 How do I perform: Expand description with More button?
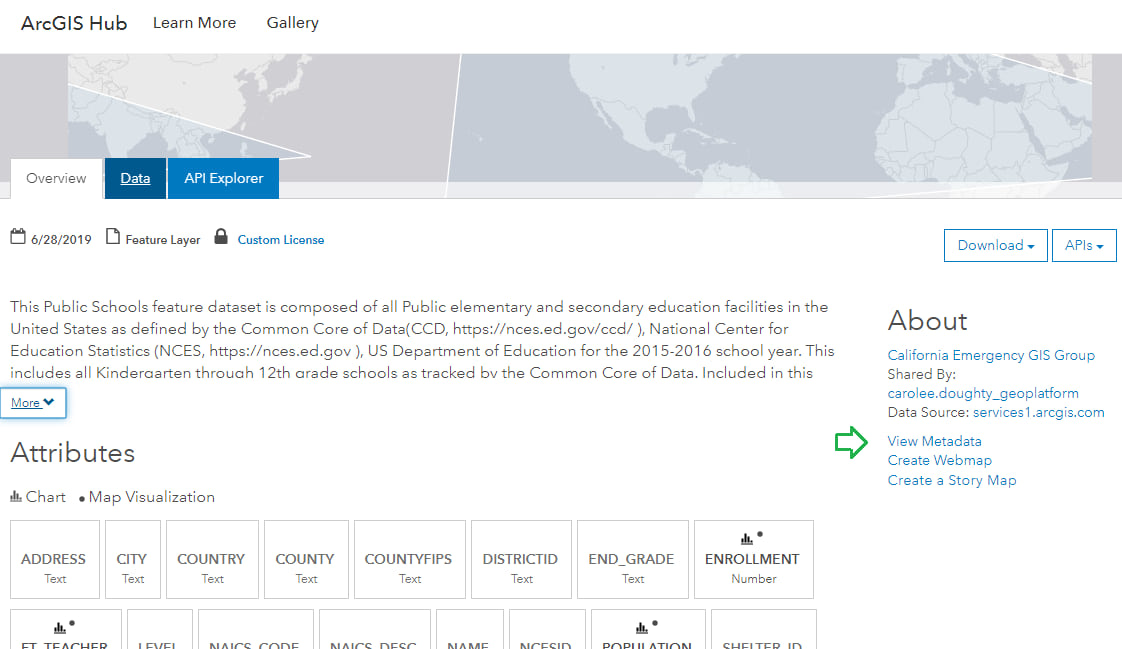coord(33,403)
